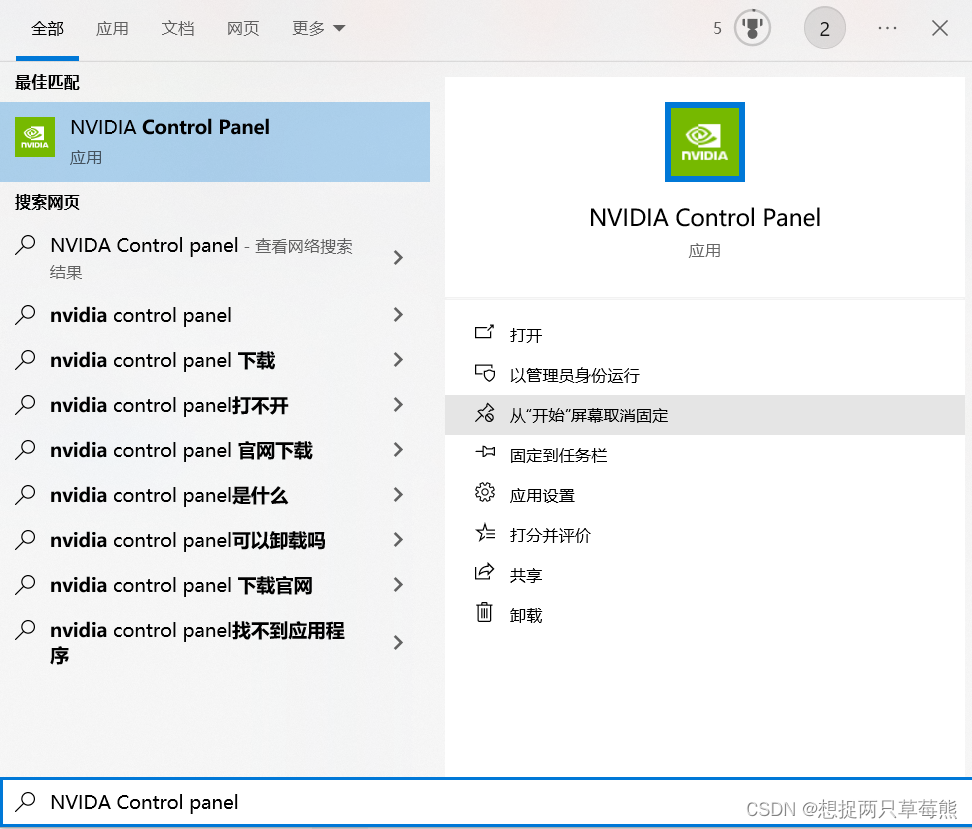Switch to the 网页 tab
972x829 pixels.
click(243, 29)
